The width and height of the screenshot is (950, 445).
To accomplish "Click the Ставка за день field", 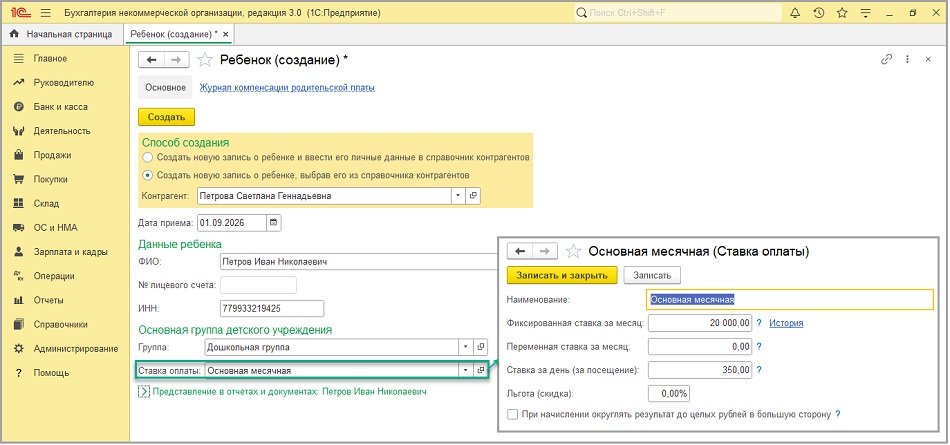I will pyautogui.click(x=700, y=369).
